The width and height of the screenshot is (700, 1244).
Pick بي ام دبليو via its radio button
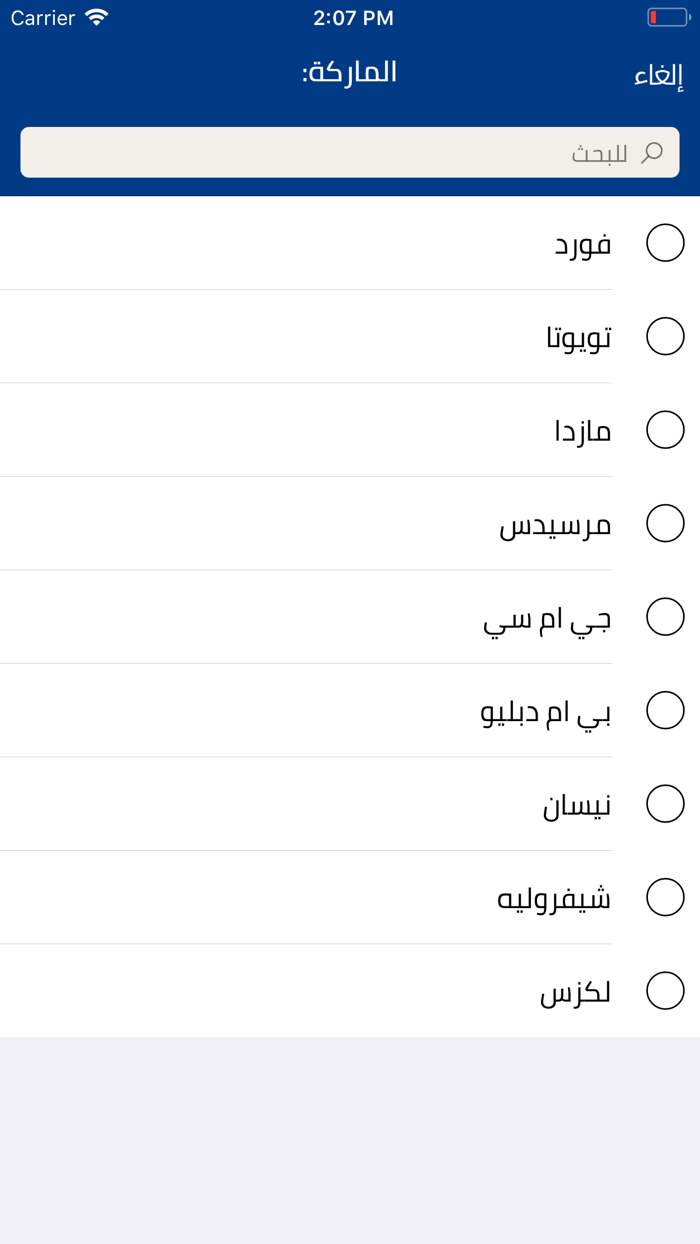665,710
